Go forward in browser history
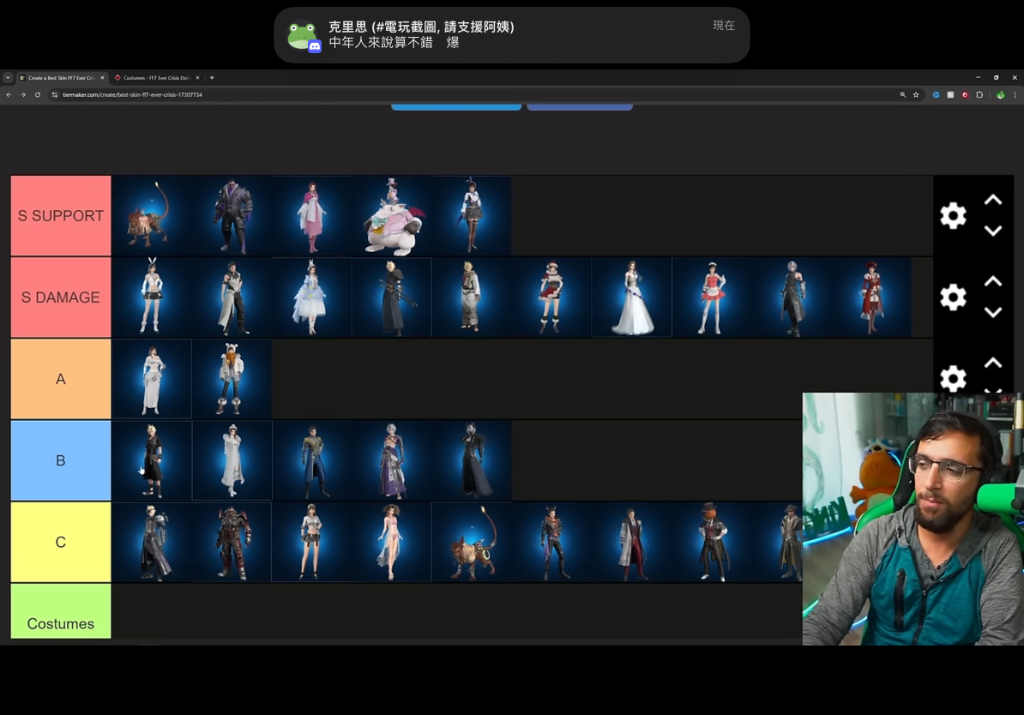Image resolution: width=1024 pixels, height=715 pixels. coord(23,95)
